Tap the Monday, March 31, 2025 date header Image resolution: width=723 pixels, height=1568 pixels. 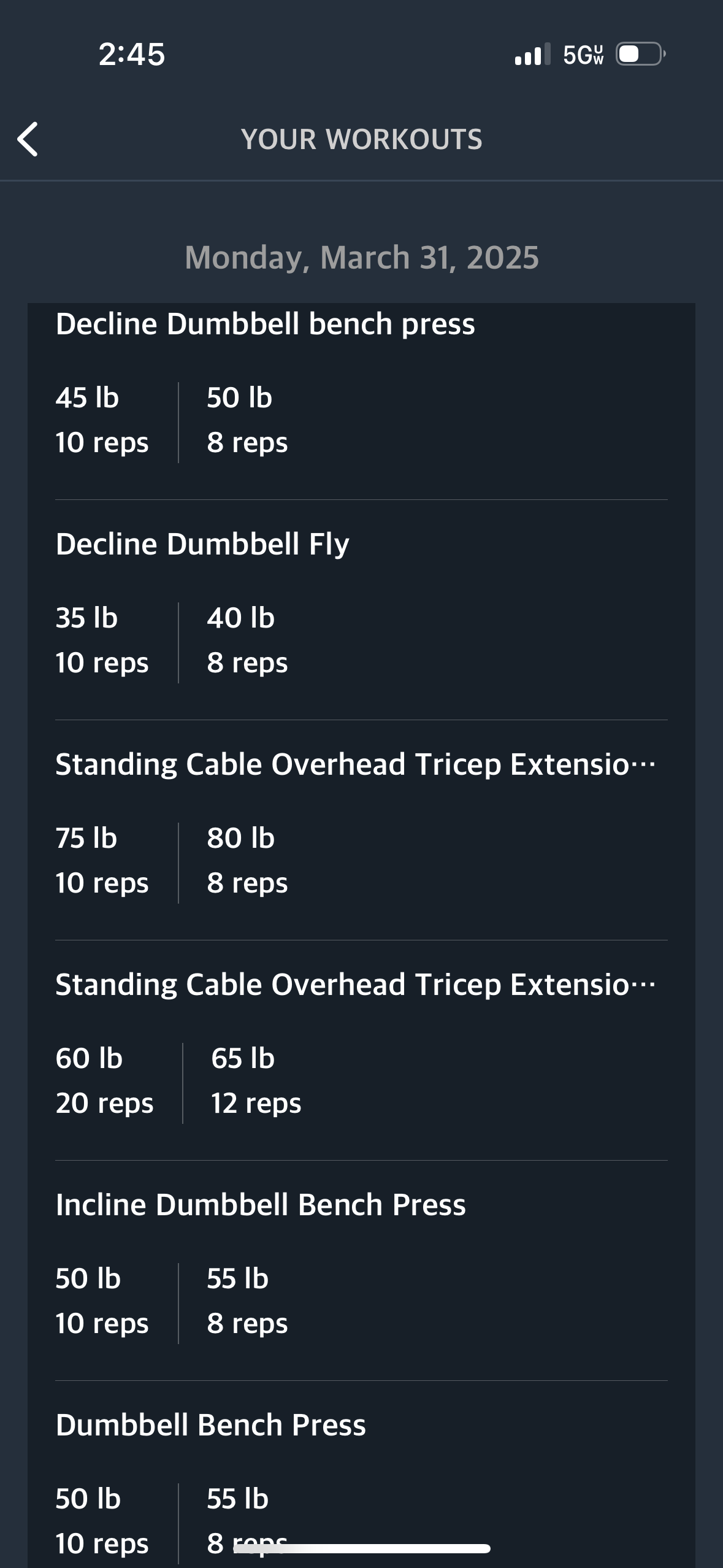coord(362,258)
